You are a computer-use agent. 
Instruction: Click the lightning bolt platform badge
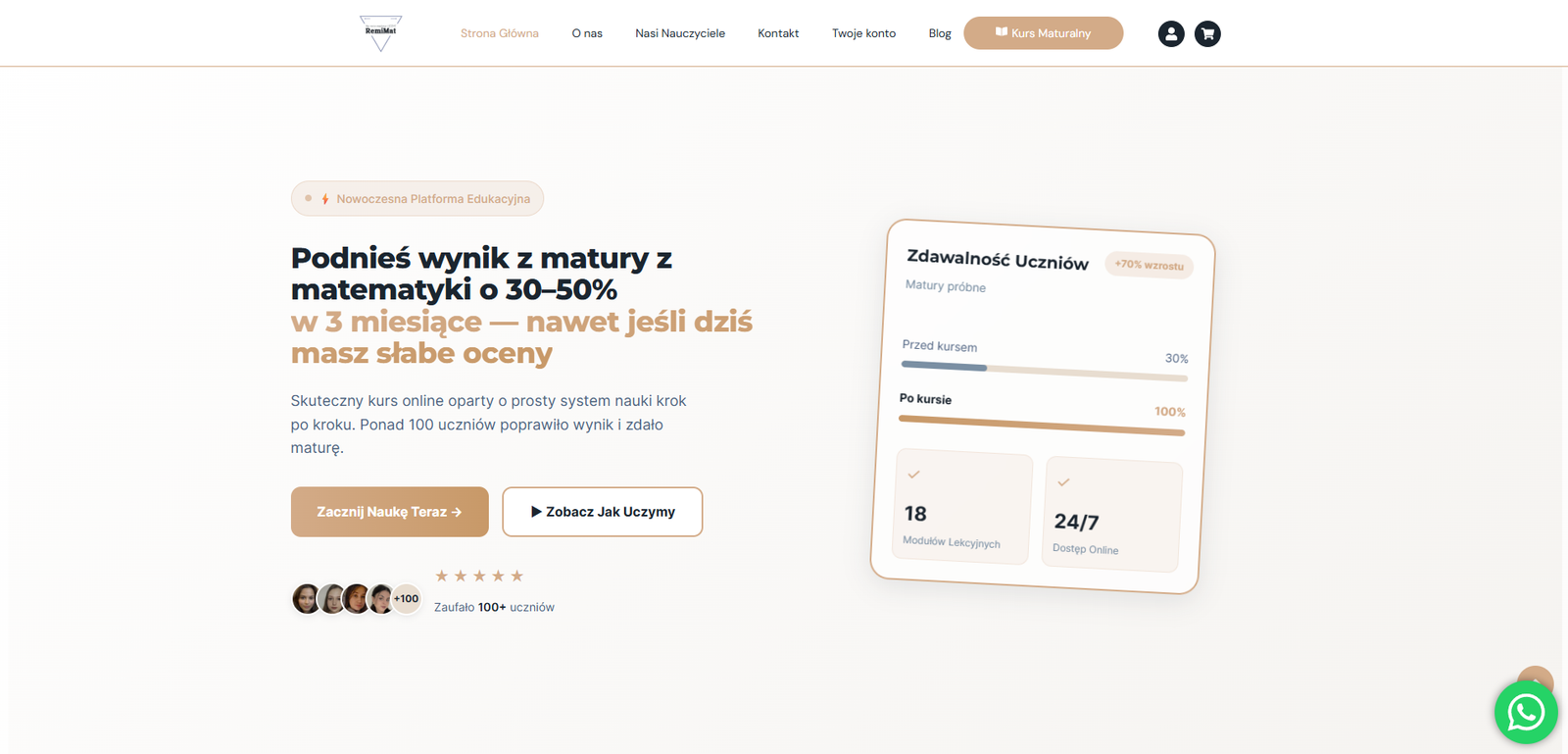click(x=417, y=199)
